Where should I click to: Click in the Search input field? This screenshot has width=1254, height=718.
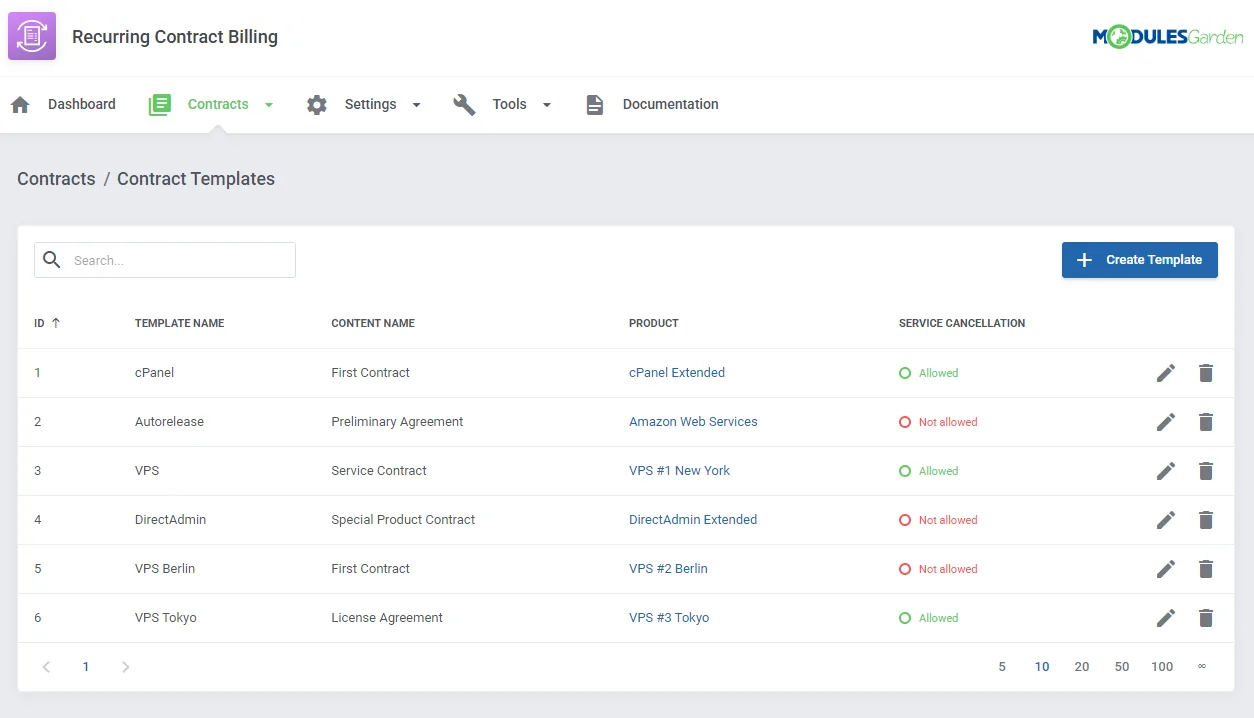(x=165, y=260)
